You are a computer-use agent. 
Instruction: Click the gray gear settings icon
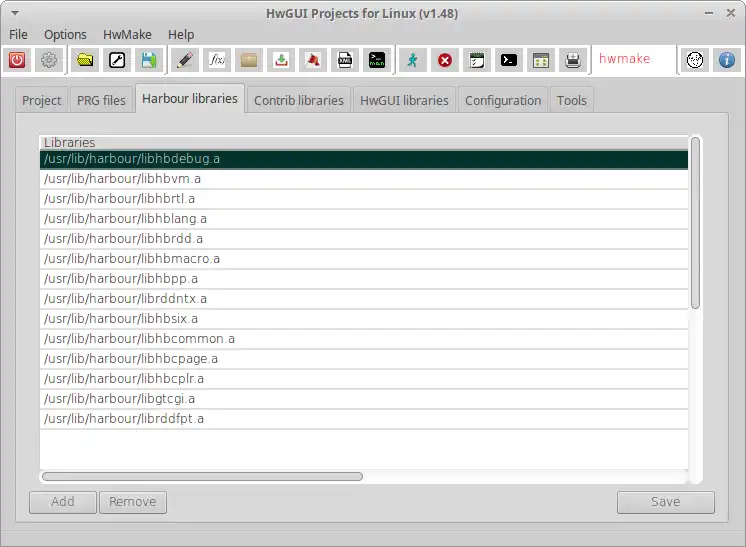pyautogui.click(x=49, y=60)
